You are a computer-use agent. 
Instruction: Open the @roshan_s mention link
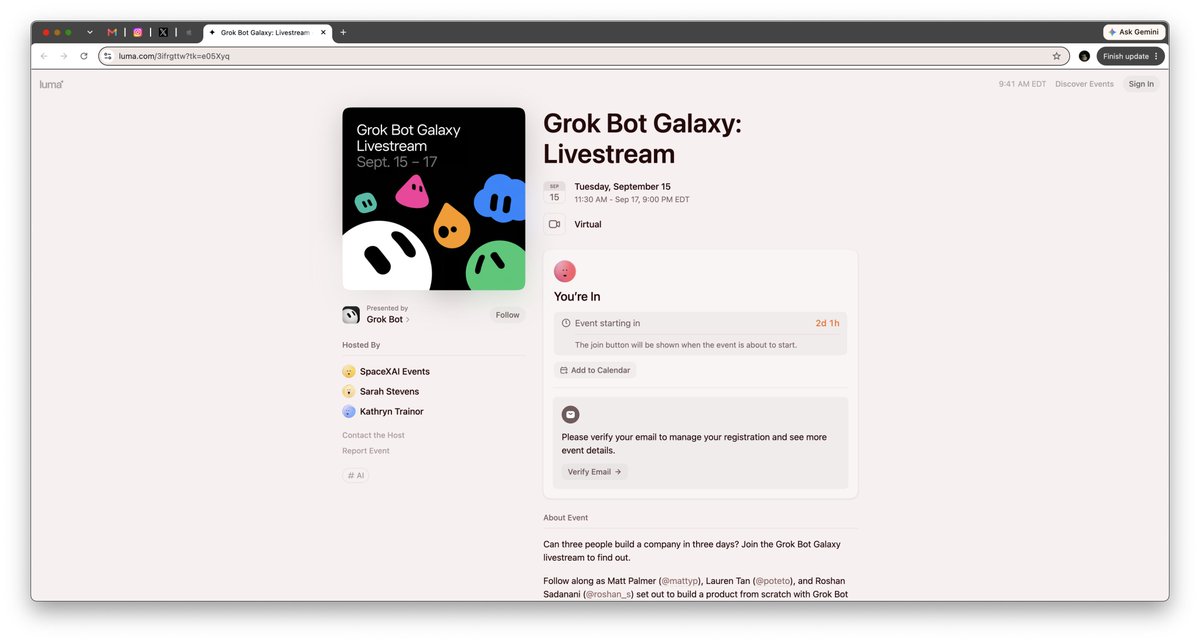point(608,594)
